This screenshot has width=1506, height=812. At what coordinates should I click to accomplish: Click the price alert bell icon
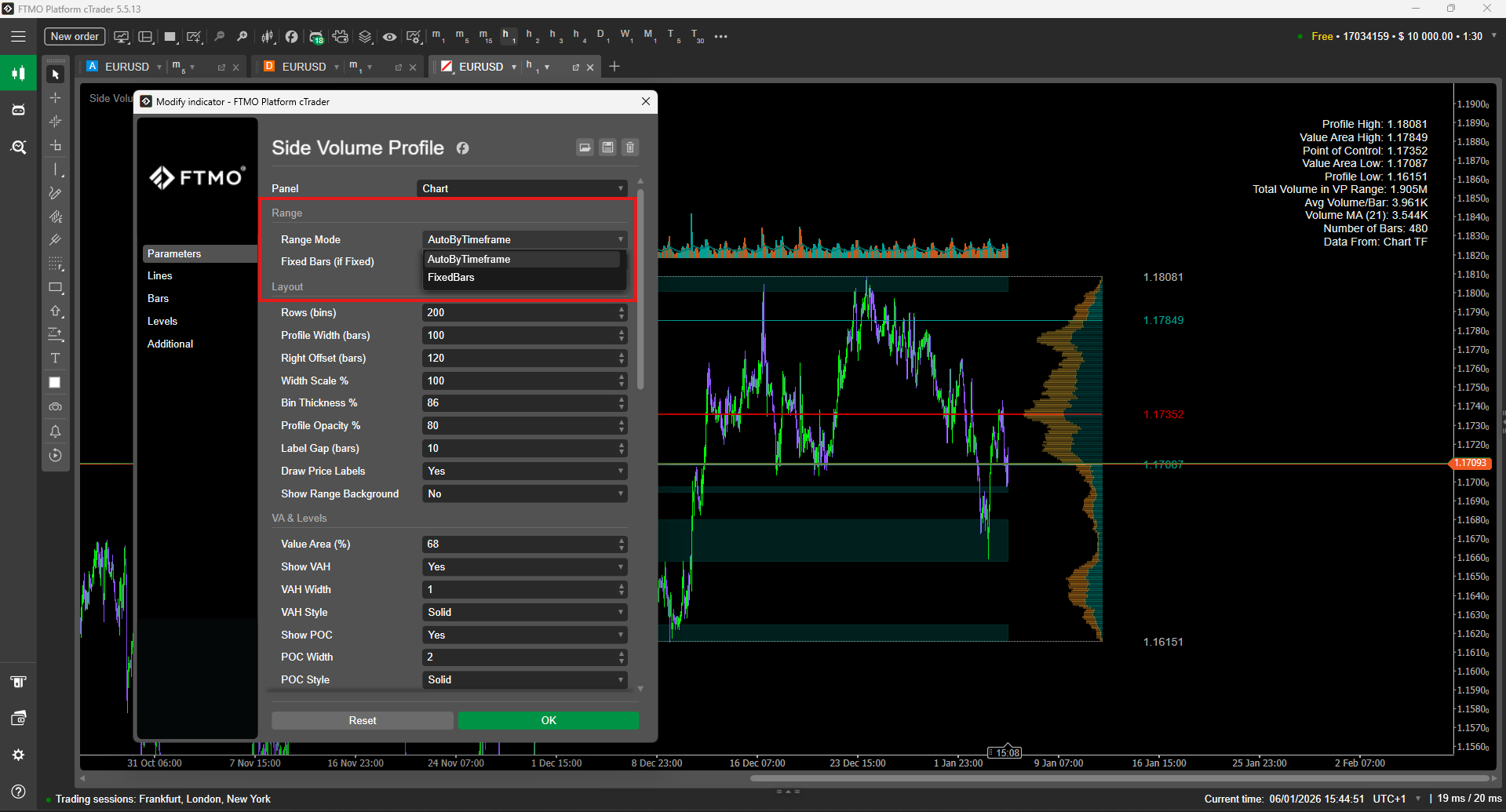(55, 431)
